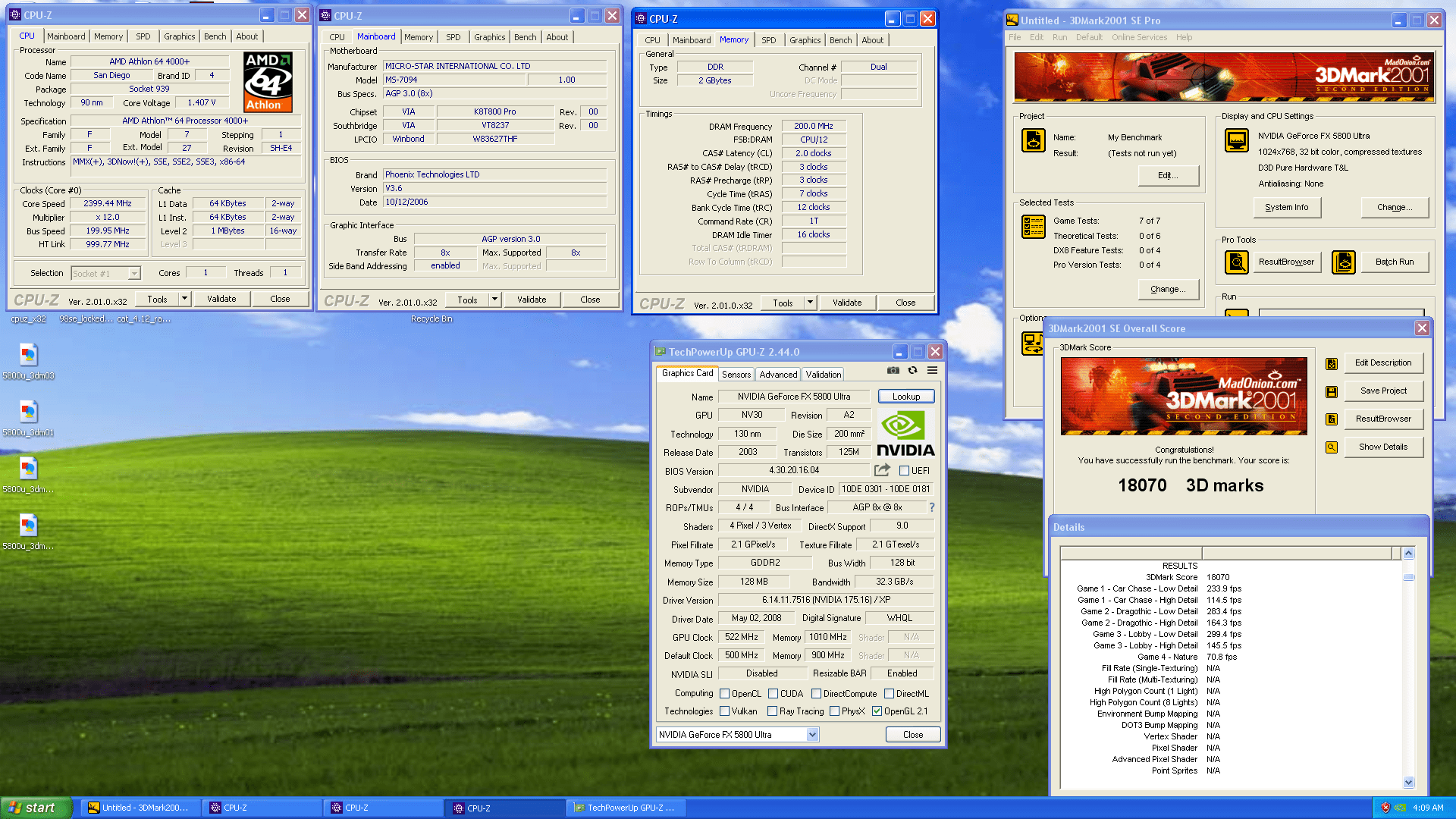Image resolution: width=1456 pixels, height=819 pixels.
Task: Expand the Tools dropdown arrow in CPU tab window
Action: point(184,299)
